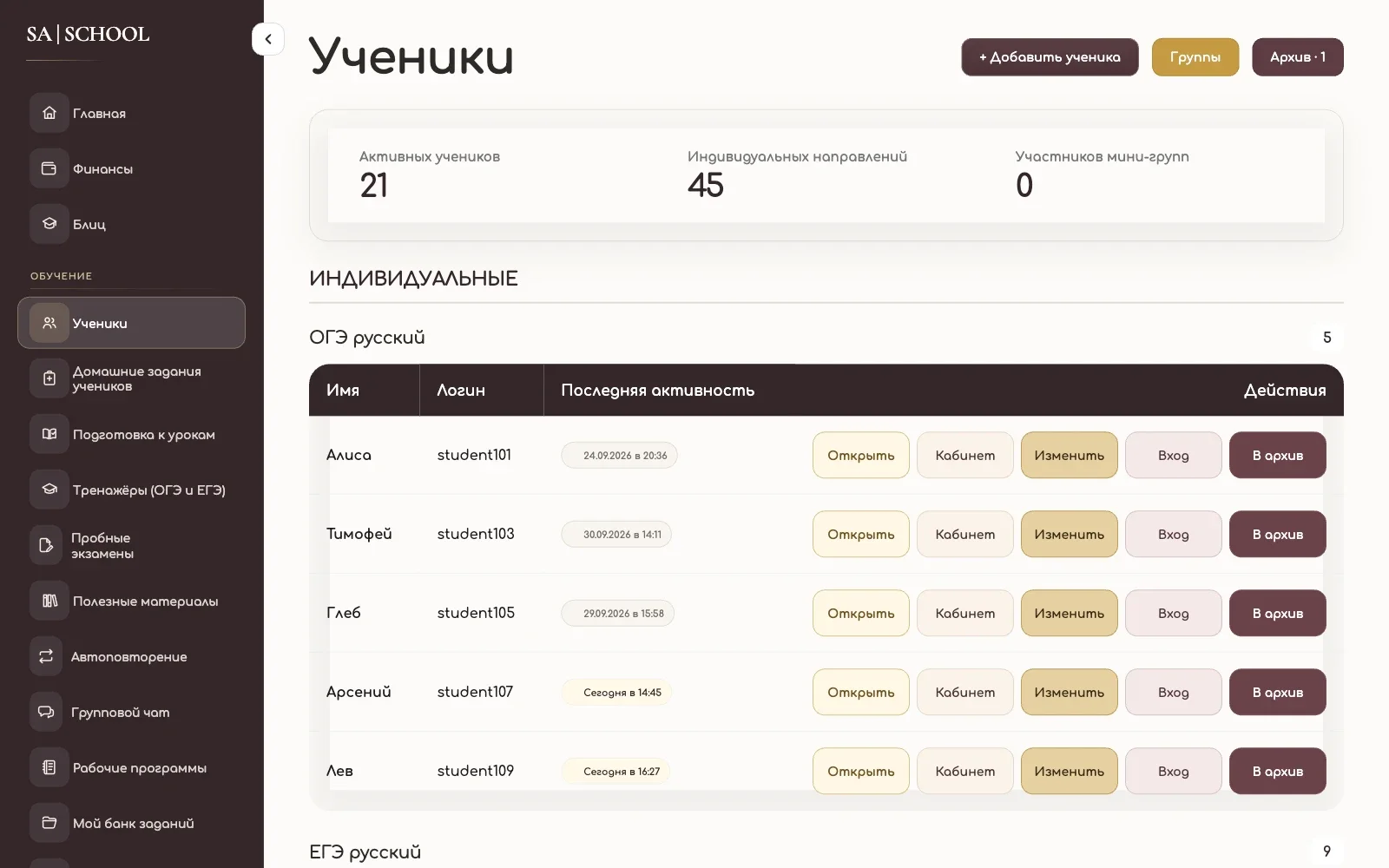Send Тимофей to archive with В архив
This screenshot has height=868, width=1389.
click(x=1278, y=534)
